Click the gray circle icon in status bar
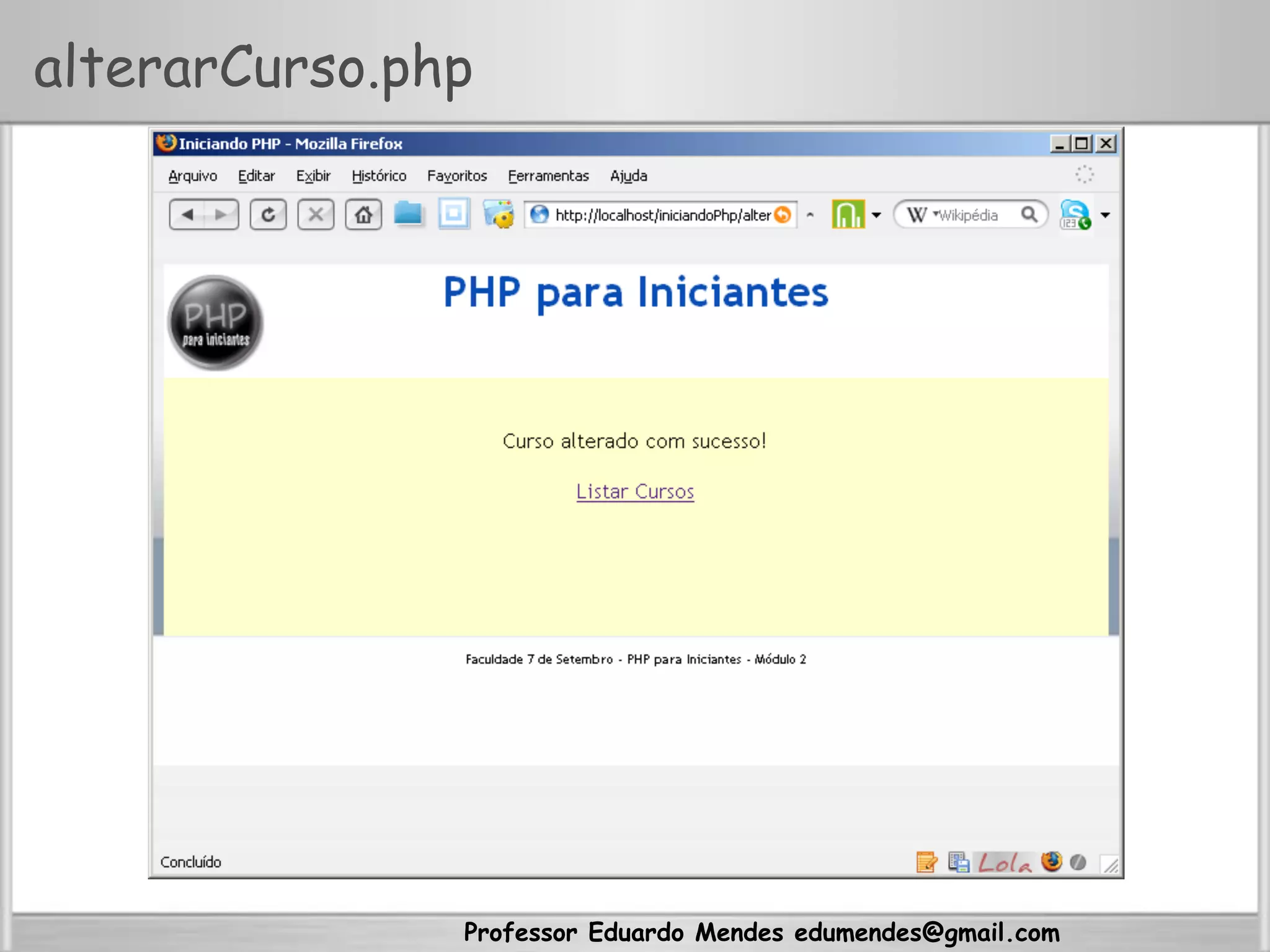This screenshot has height=952, width=1270. pyautogui.click(x=1078, y=862)
